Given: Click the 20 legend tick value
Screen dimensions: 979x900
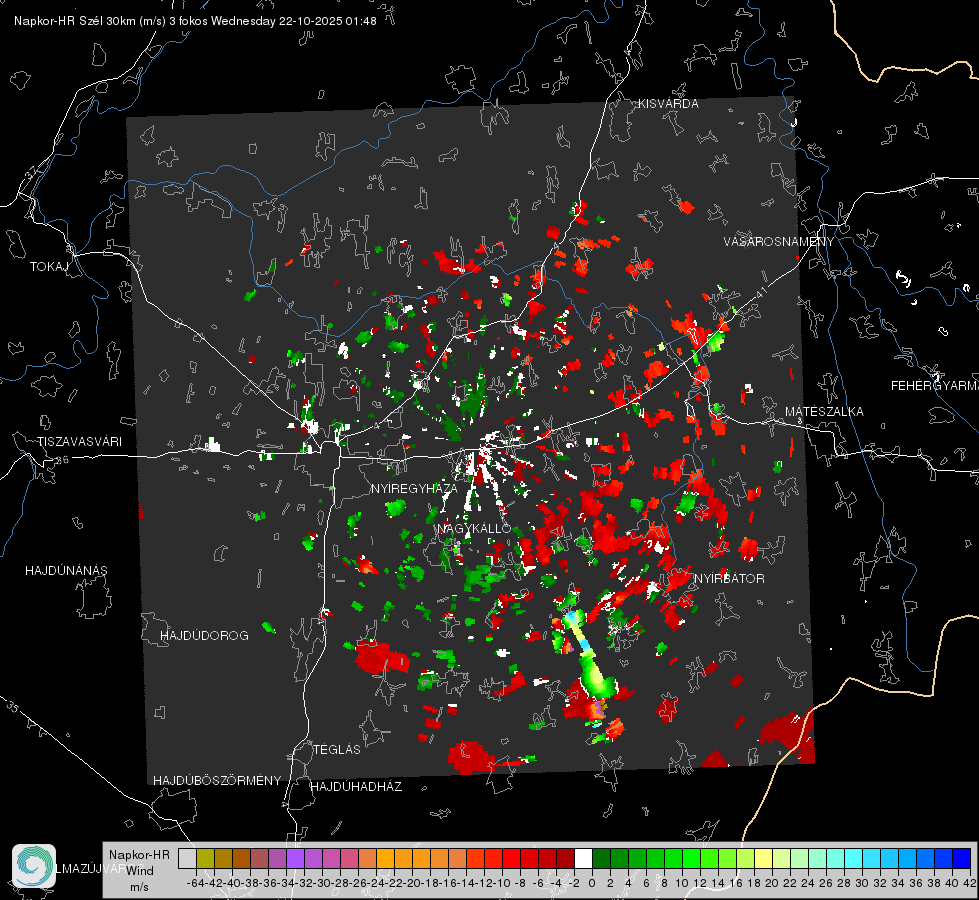Looking at the screenshot, I should pyautogui.click(x=772, y=883).
